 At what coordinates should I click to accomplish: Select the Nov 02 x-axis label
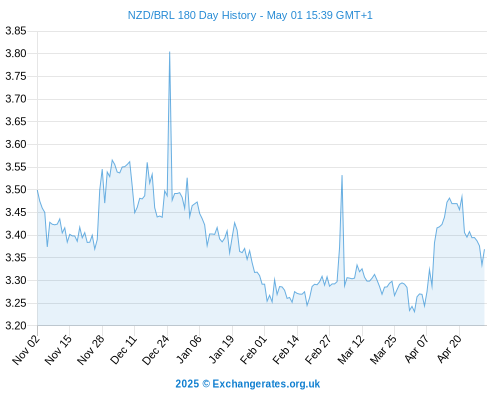[x=26, y=350]
